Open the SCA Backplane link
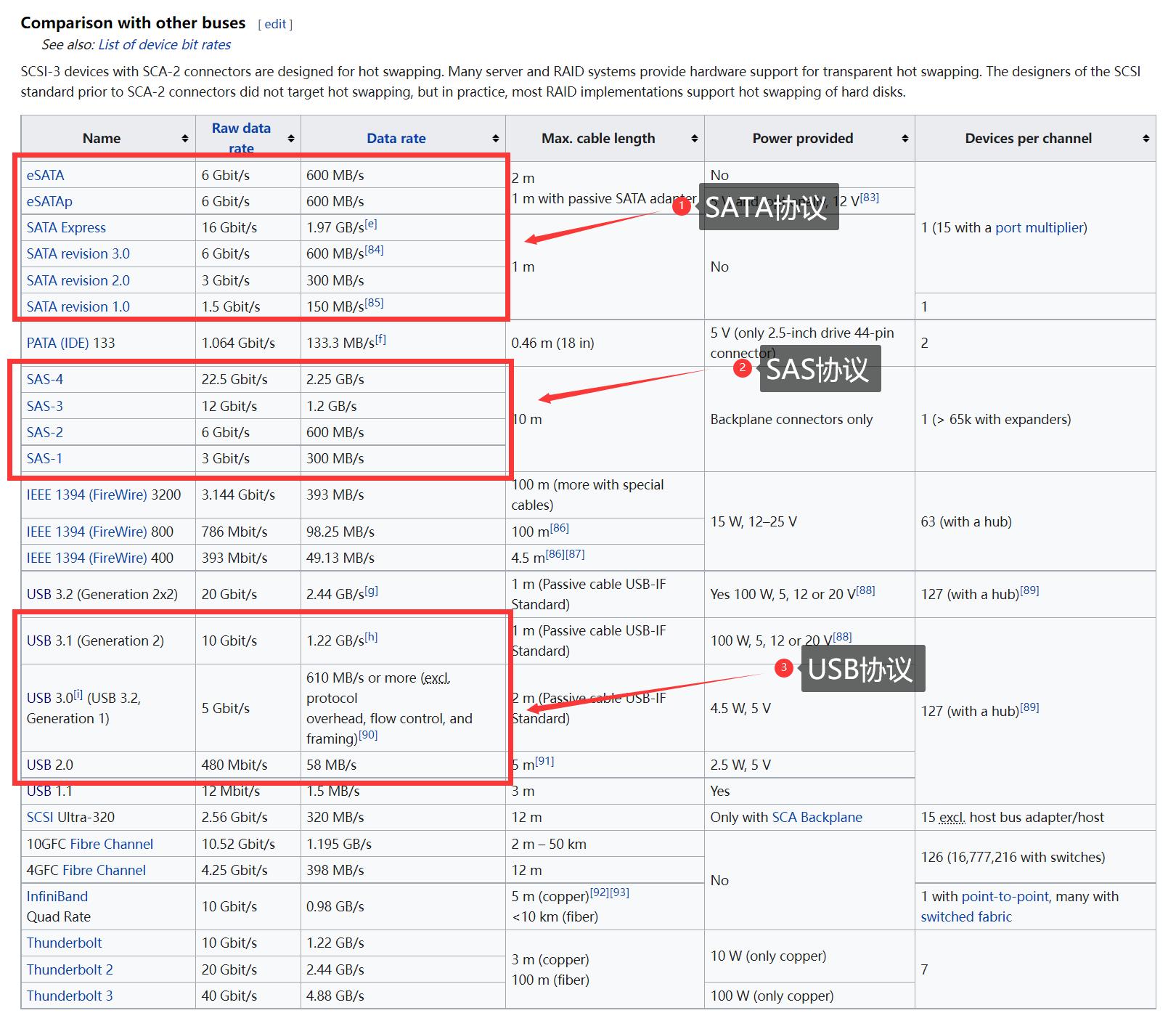The image size is (1176, 1029). [817, 817]
